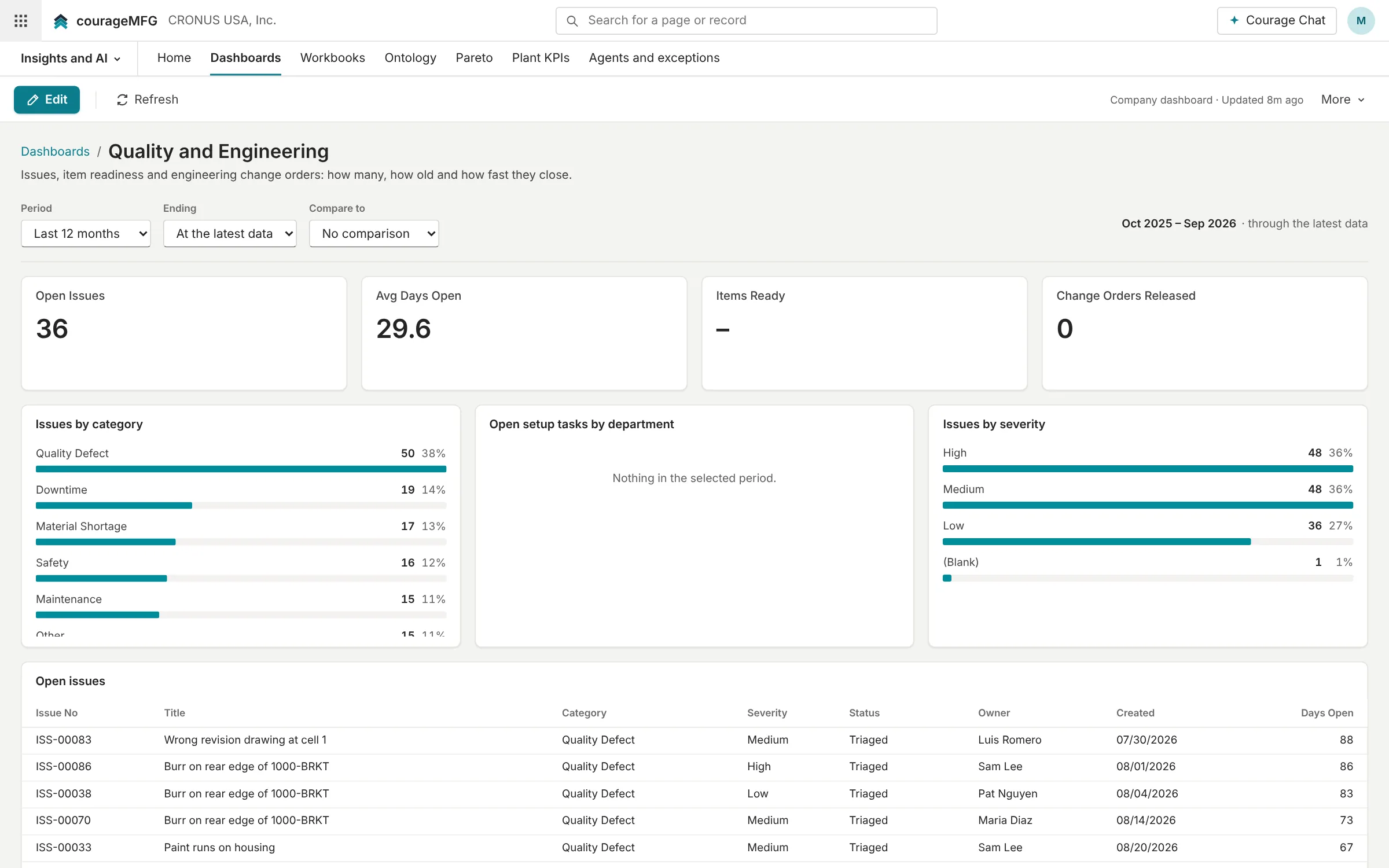1389x868 pixels.
Task: Open the Ending At the latest data dropdown
Action: 230,234
